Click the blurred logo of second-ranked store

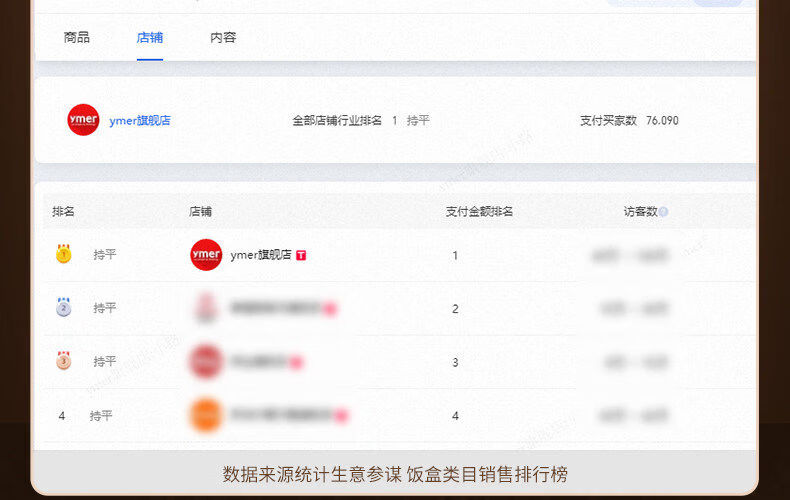[206, 308]
